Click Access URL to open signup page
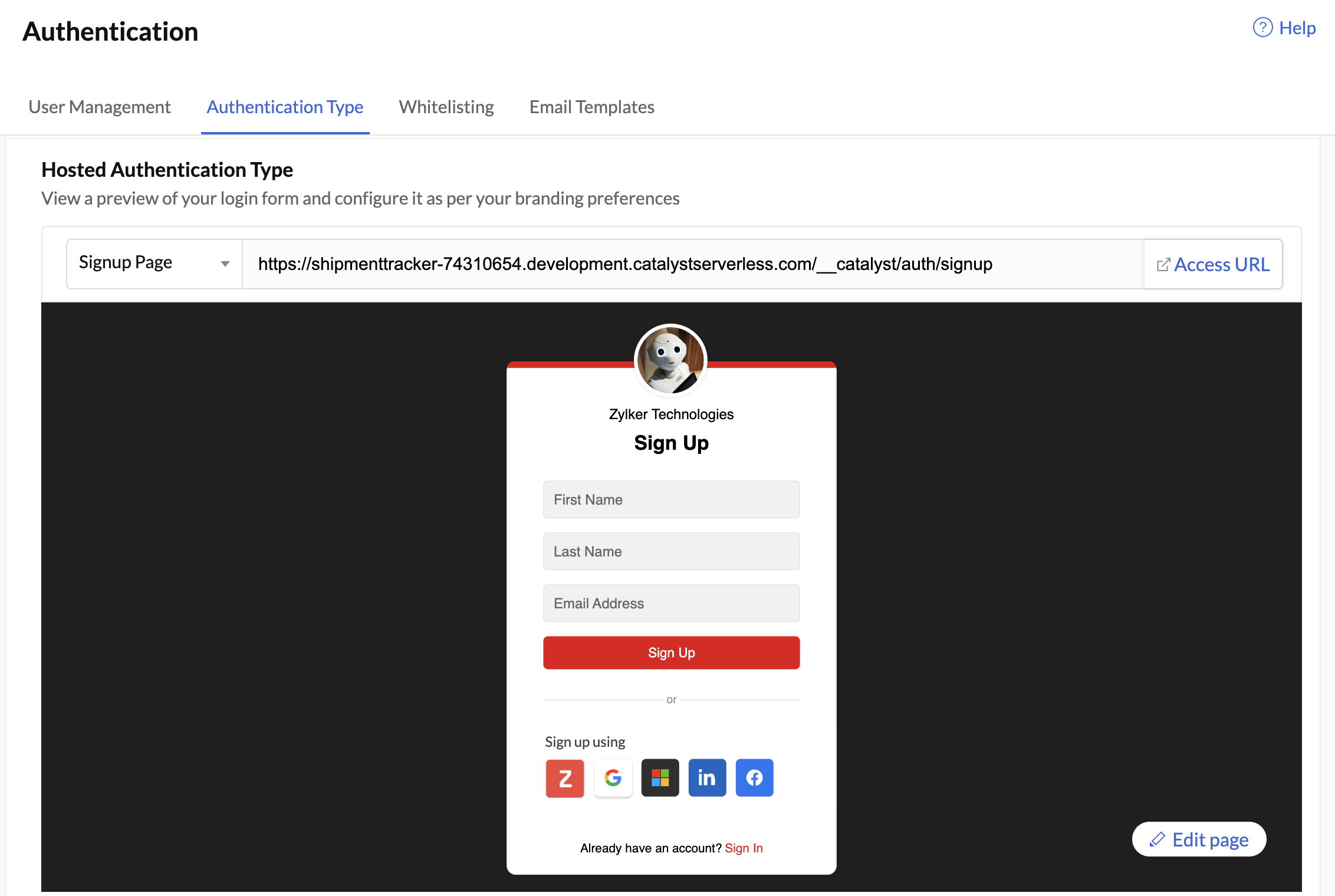The image size is (1335, 896). (1222, 264)
